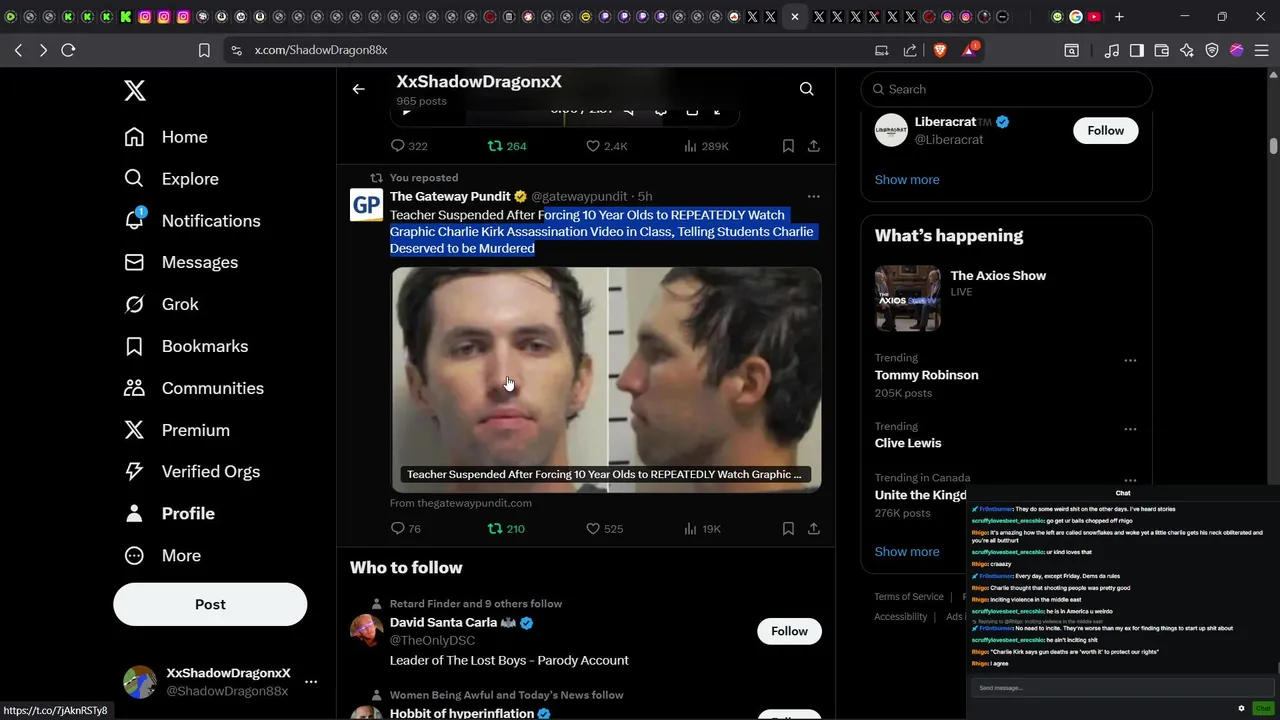This screenshot has height=720, width=1280.
Task: Undo the repost showing 264 reposts
Action: coord(506,146)
